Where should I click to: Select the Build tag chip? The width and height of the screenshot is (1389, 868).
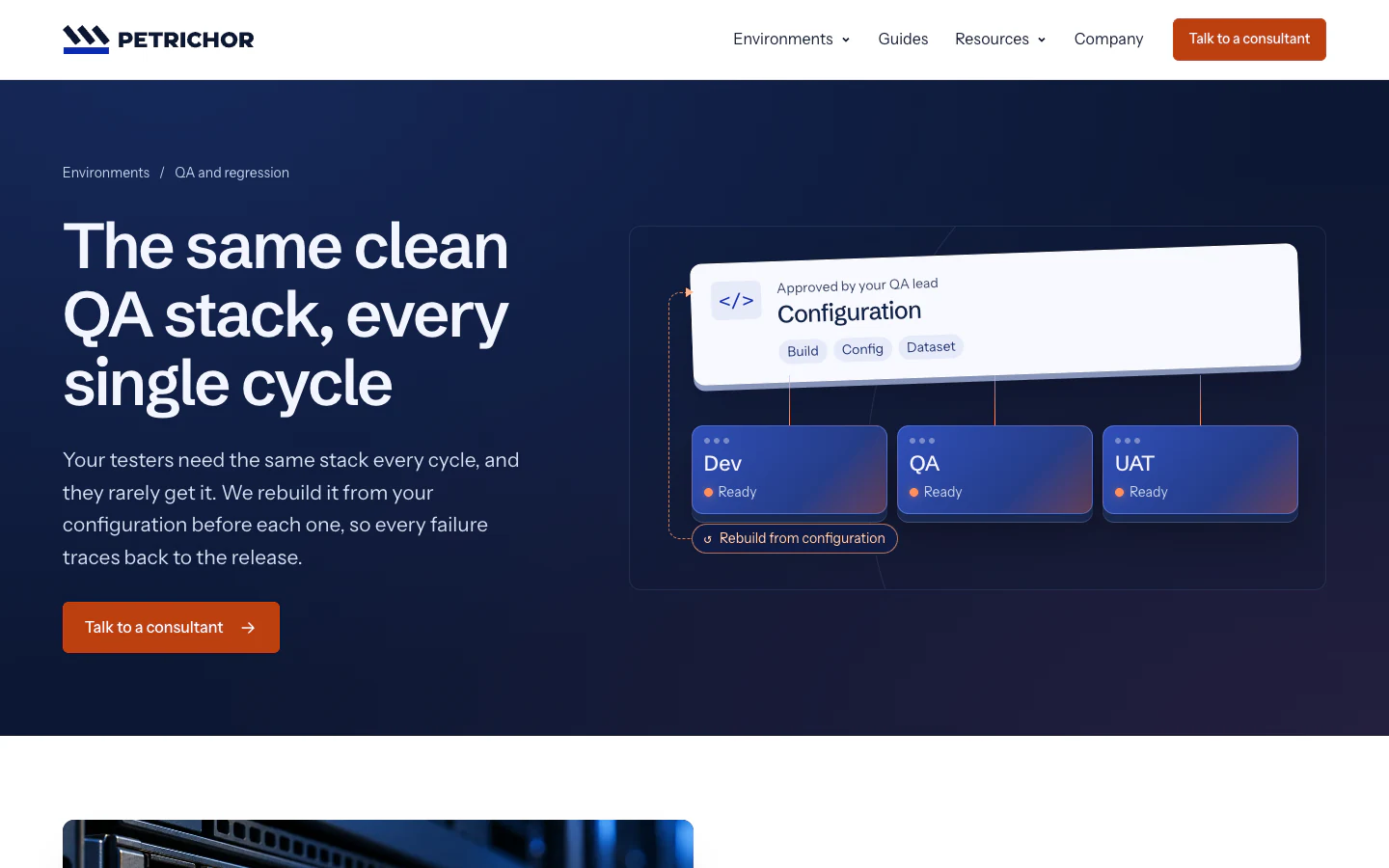[x=803, y=351]
